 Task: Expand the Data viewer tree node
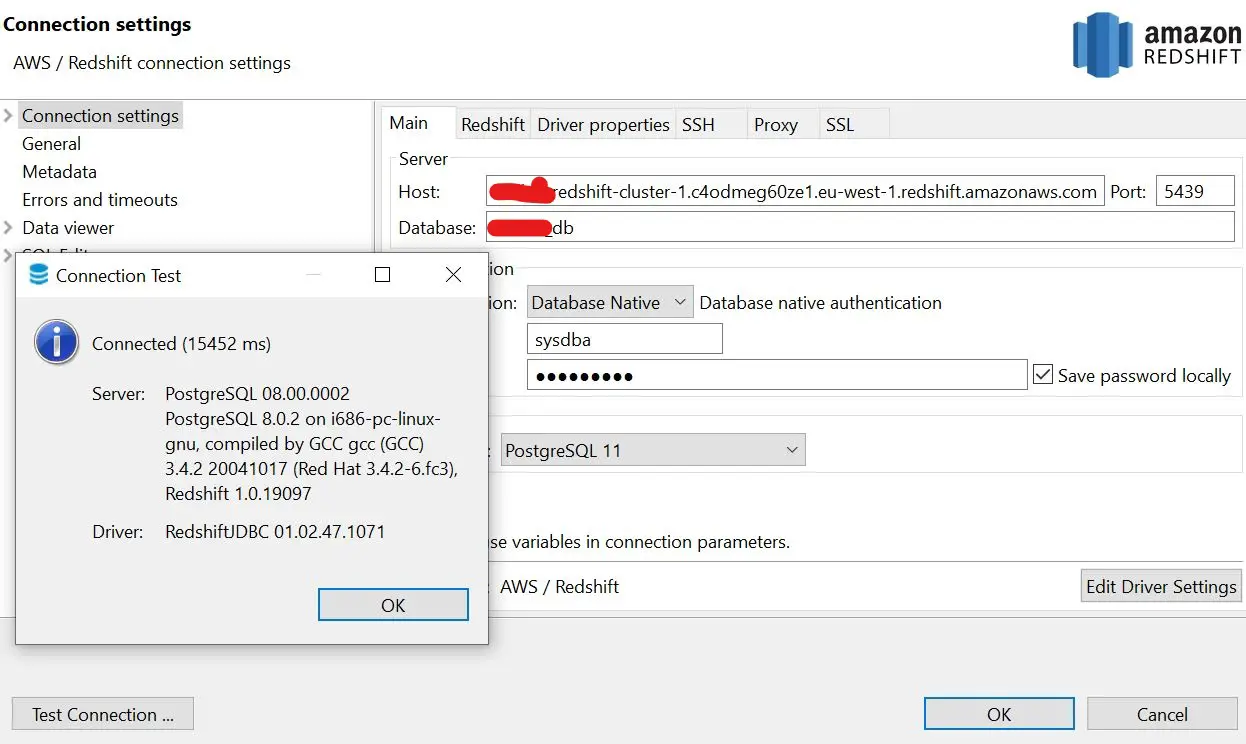point(8,227)
